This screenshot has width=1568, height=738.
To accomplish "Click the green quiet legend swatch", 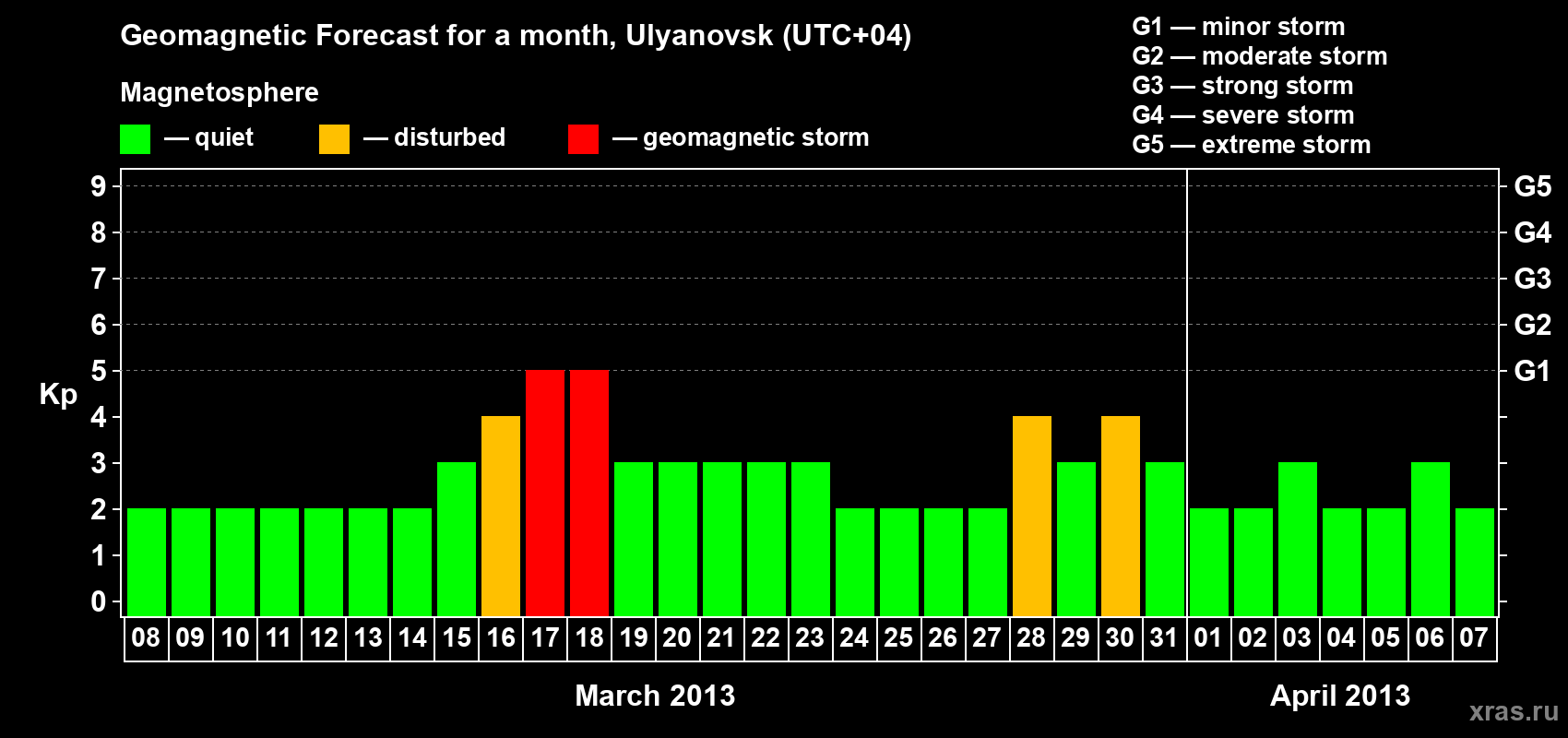I will click(135, 139).
